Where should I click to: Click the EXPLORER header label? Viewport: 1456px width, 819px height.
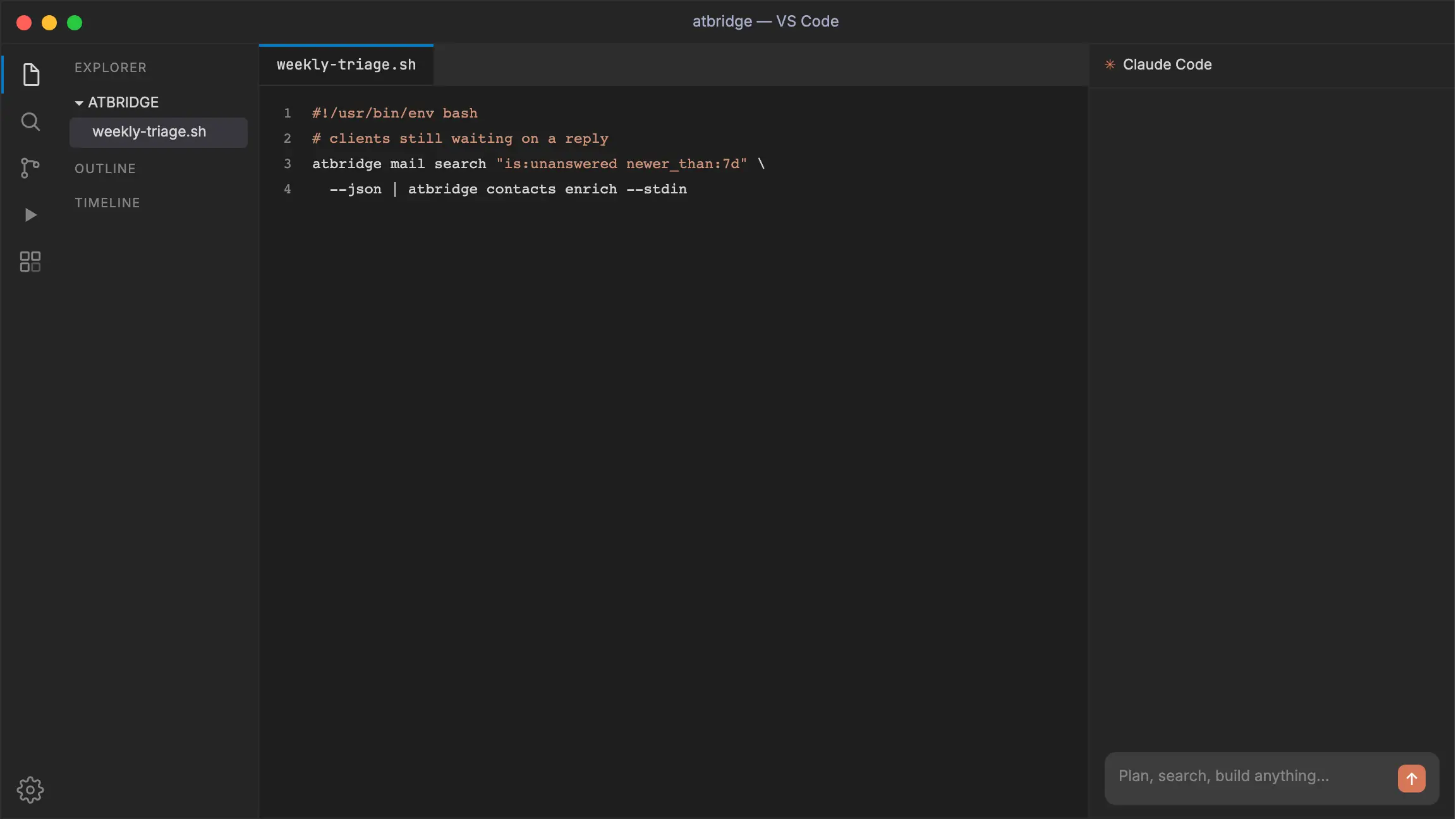(111, 68)
